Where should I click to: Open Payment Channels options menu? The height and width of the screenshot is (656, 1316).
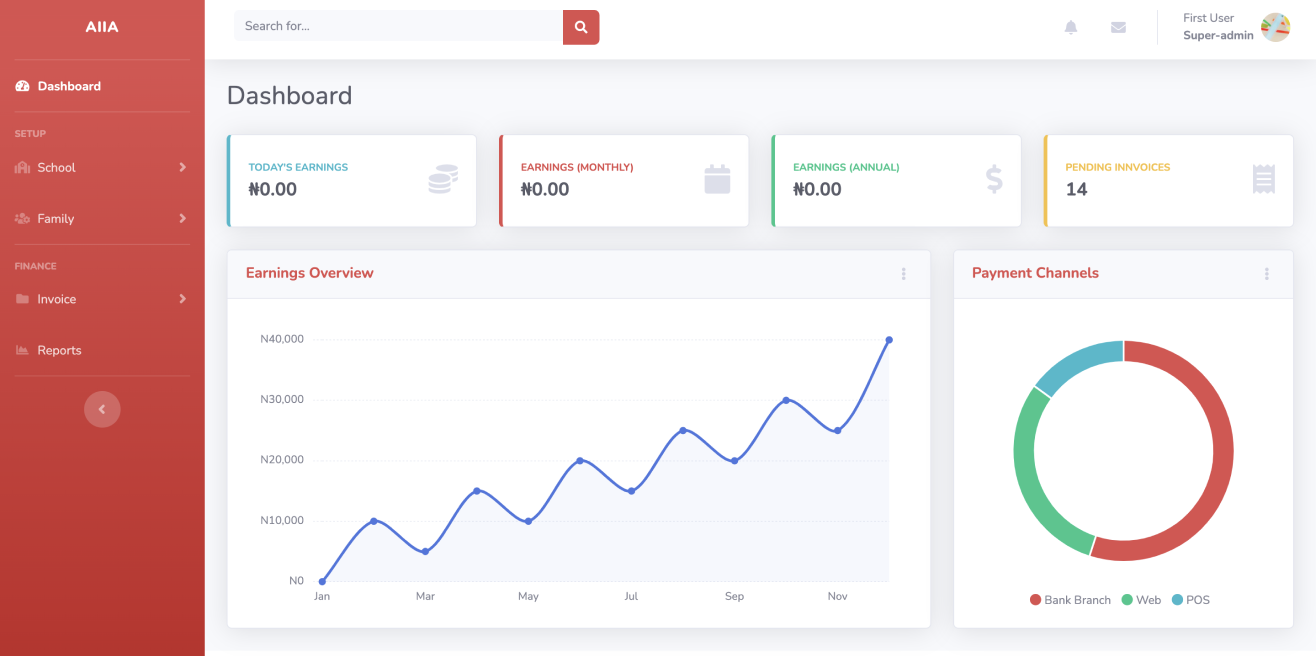1266,273
